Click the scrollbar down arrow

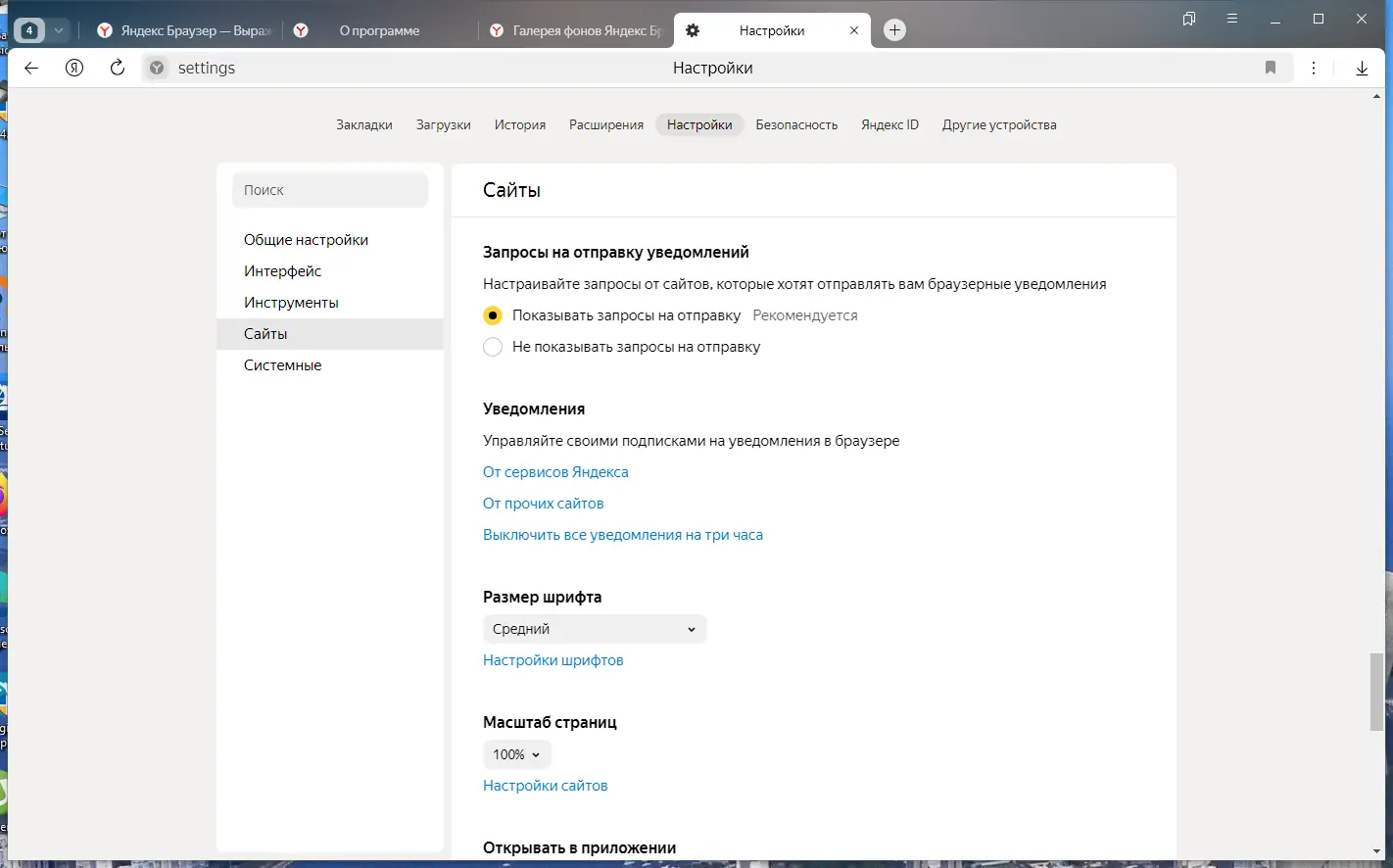(1377, 852)
